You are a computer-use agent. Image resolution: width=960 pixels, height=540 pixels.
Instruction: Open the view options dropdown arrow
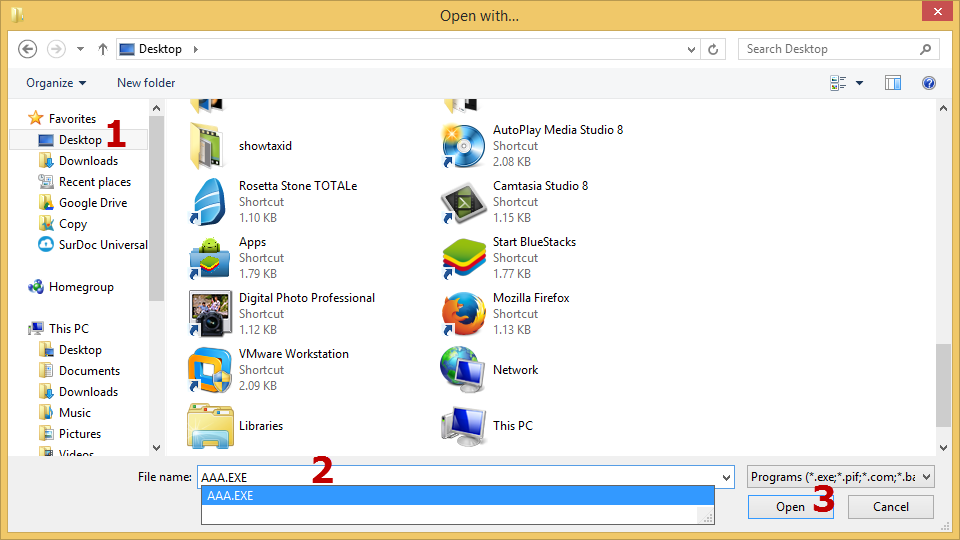859,83
